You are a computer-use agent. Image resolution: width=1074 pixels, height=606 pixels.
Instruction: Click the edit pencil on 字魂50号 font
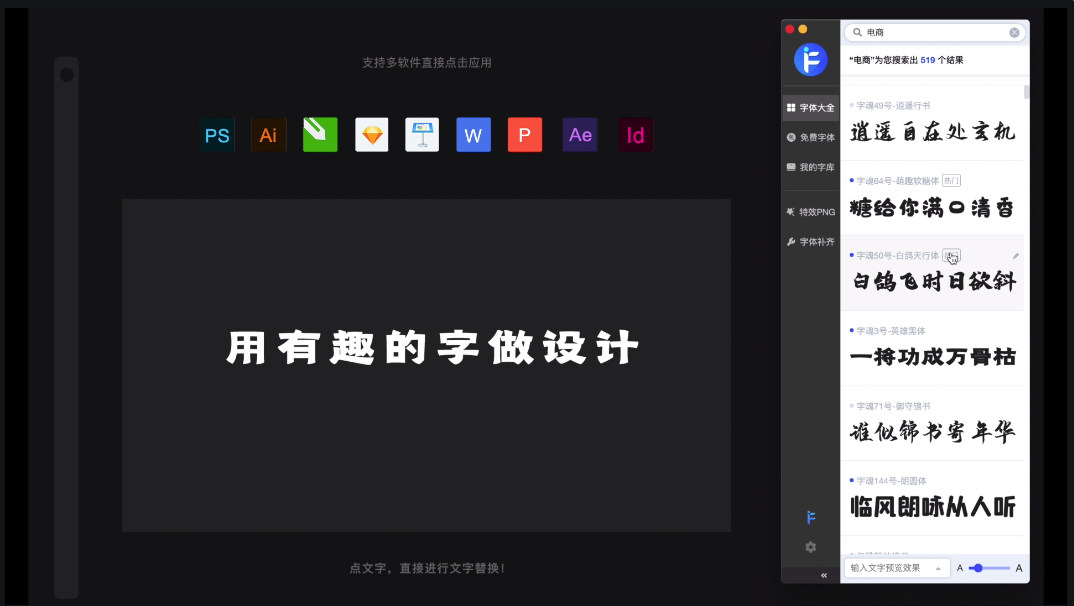pyautogui.click(x=1016, y=256)
